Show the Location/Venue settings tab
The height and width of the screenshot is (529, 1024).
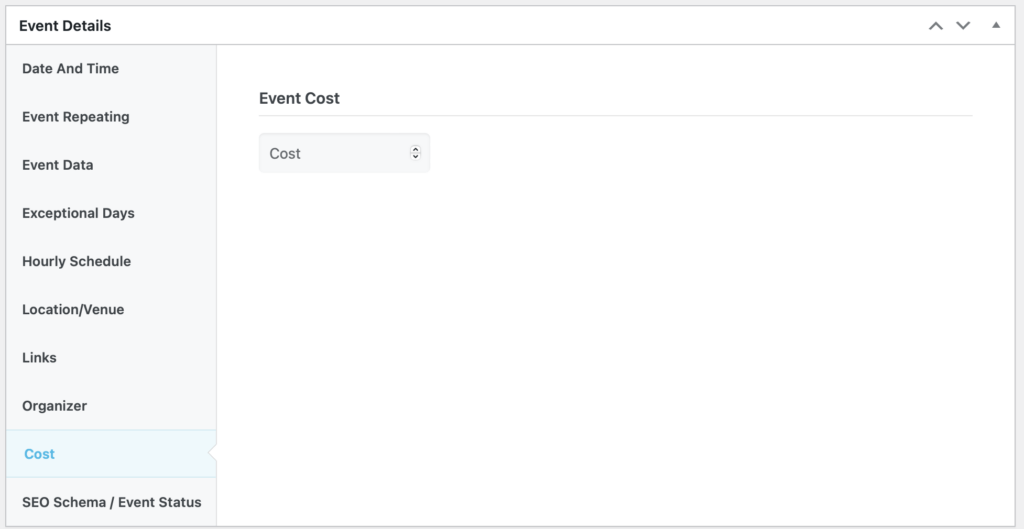click(73, 310)
